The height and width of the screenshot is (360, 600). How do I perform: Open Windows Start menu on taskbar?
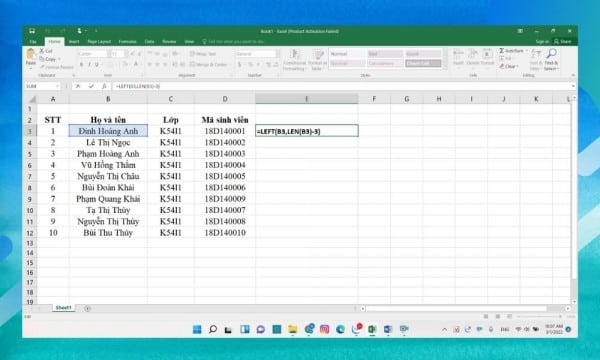pyautogui.click(x=197, y=329)
